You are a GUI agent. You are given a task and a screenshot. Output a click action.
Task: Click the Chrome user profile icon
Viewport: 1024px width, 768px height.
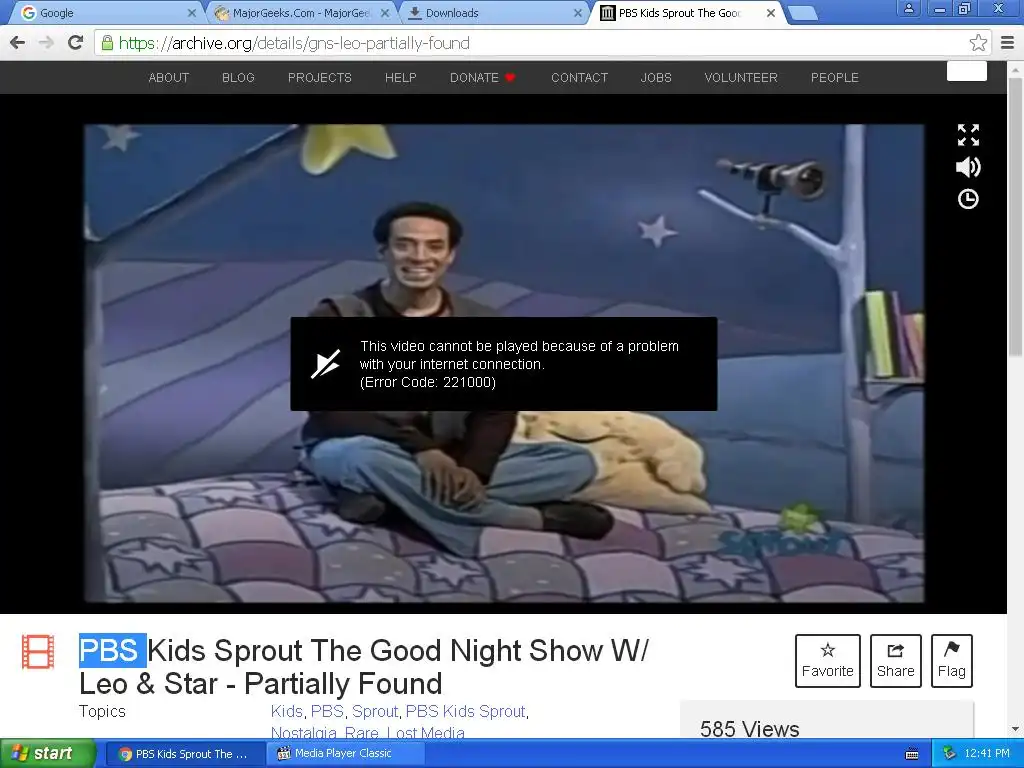tap(908, 8)
